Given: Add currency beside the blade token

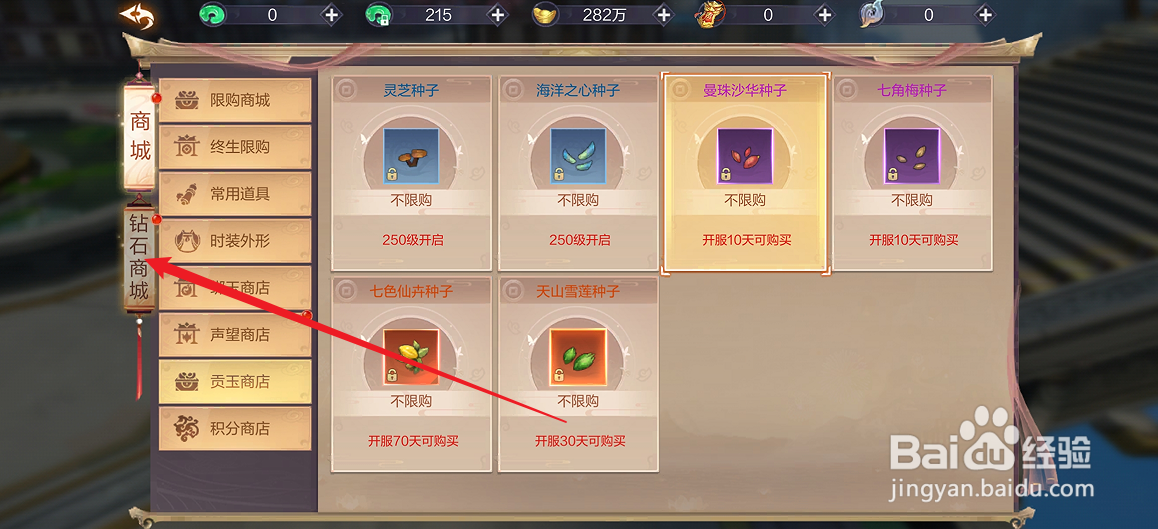Looking at the screenshot, I should [984, 15].
